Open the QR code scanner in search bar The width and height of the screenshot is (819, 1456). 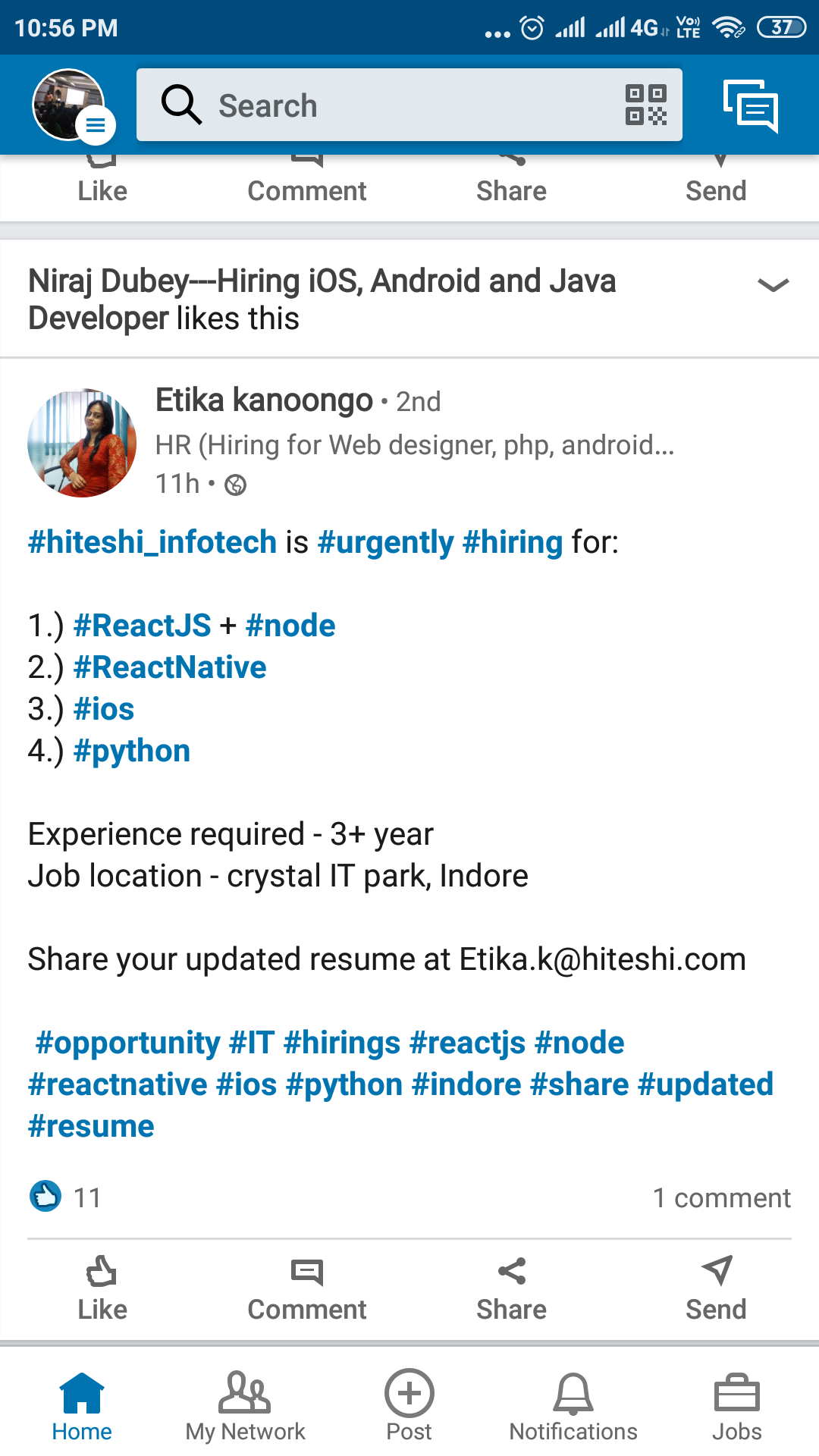[x=646, y=105]
